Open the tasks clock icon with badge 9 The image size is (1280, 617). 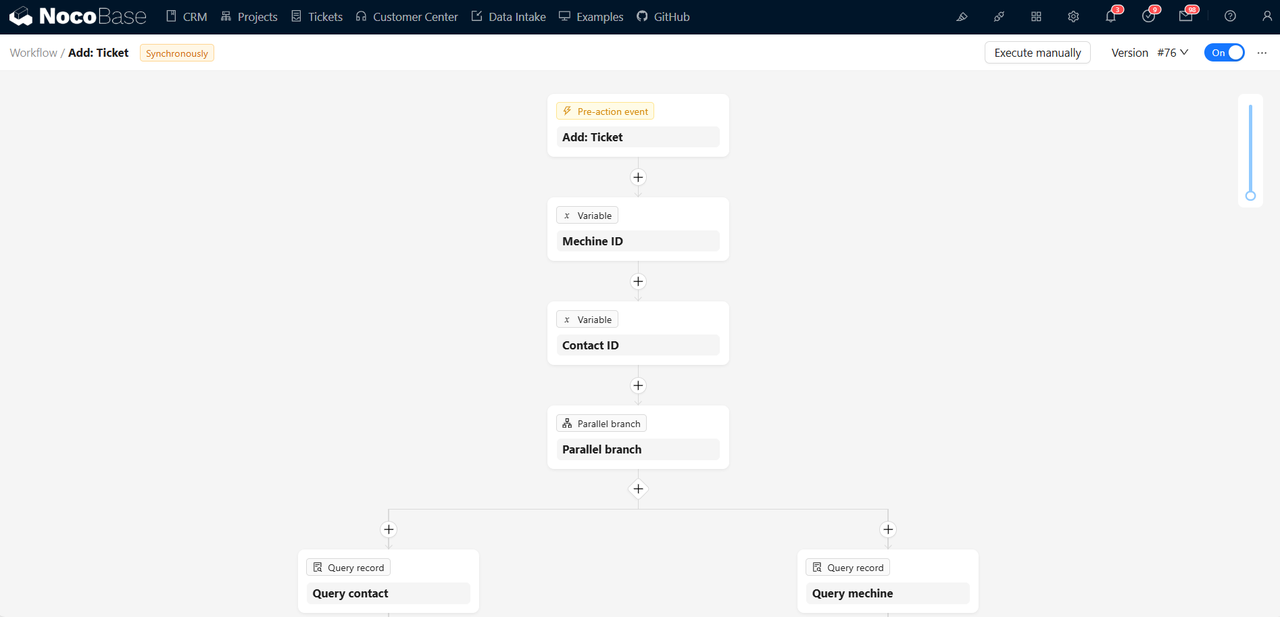click(x=1148, y=16)
